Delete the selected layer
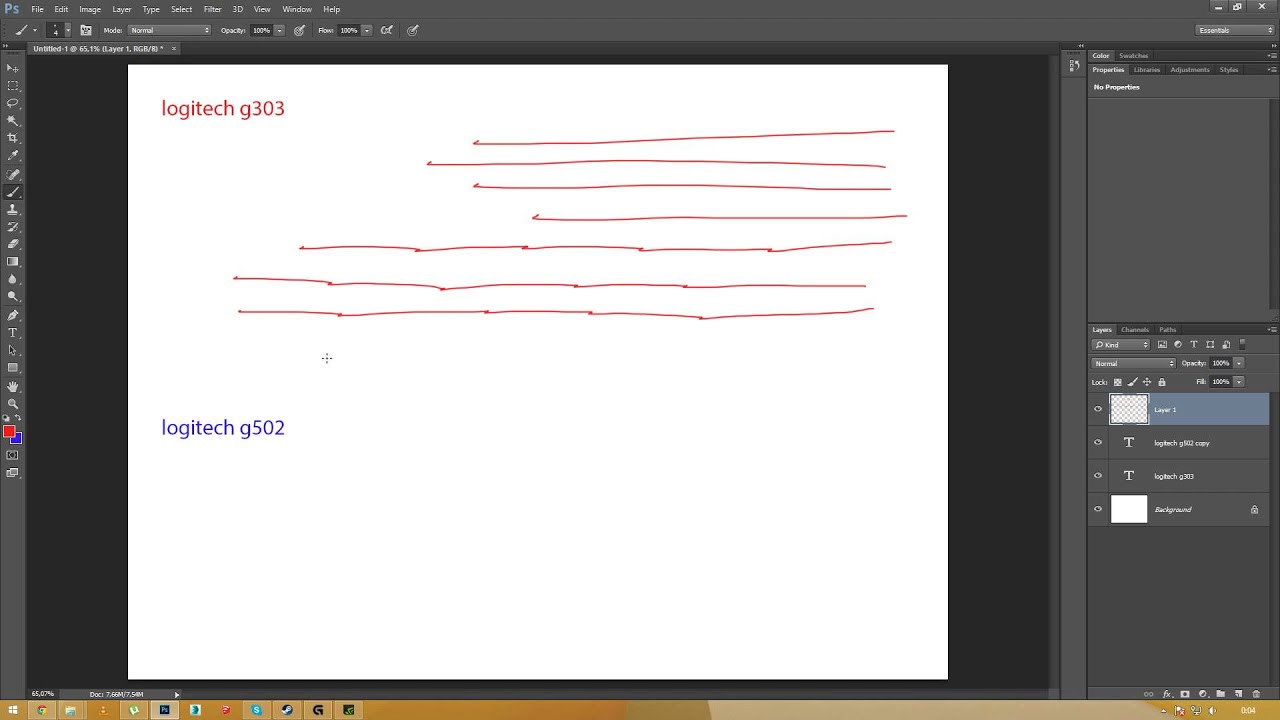 click(1256, 694)
